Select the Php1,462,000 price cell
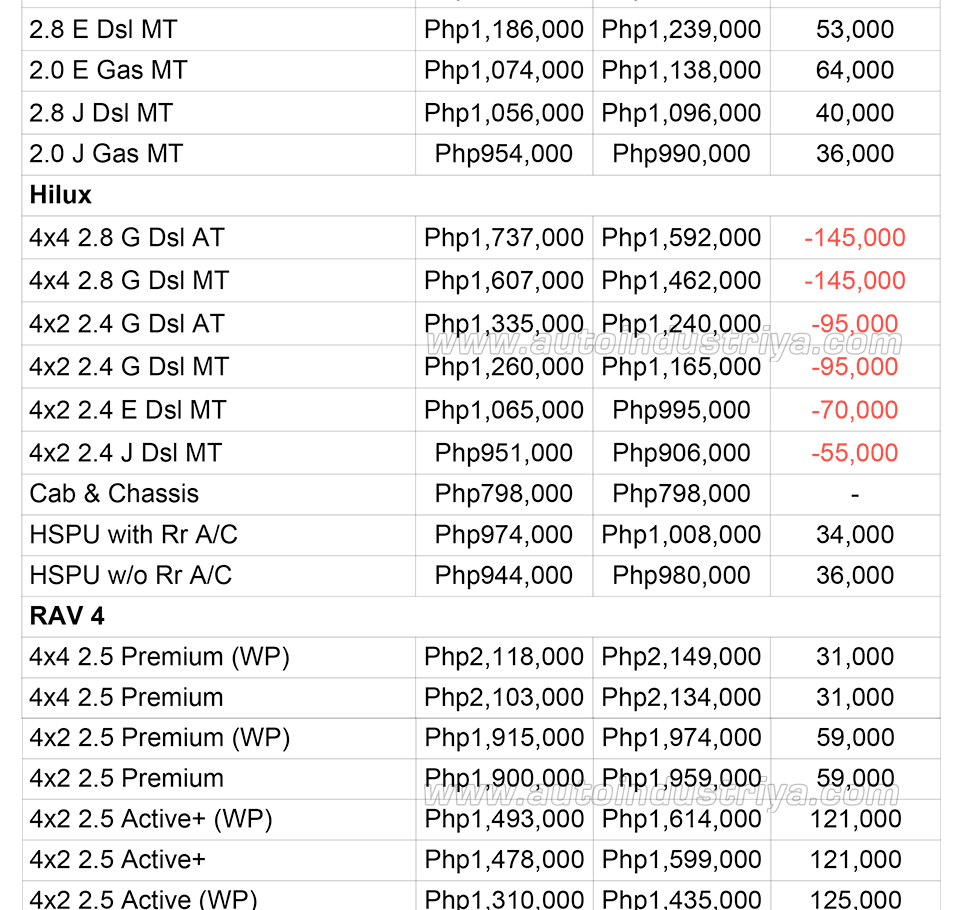 pyautogui.click(x=681, y=280)
